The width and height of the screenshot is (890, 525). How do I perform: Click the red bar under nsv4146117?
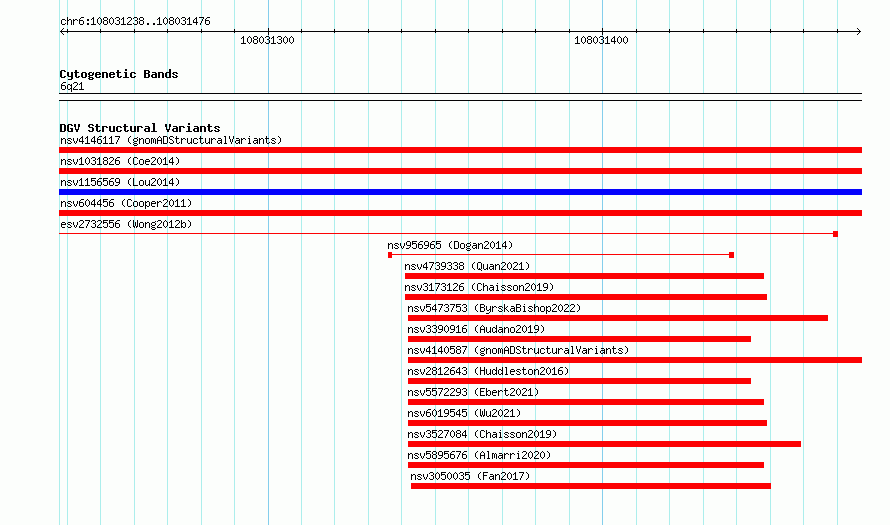click(x=460, y=150)
